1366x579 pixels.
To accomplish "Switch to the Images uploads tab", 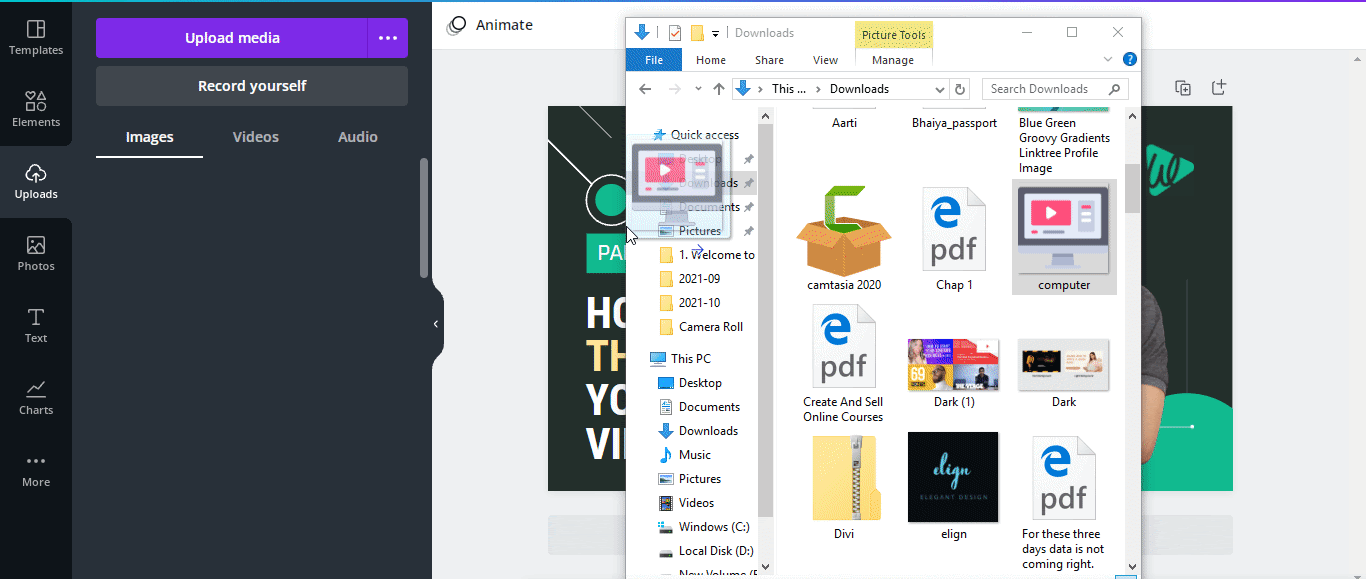I will [150, 137].
